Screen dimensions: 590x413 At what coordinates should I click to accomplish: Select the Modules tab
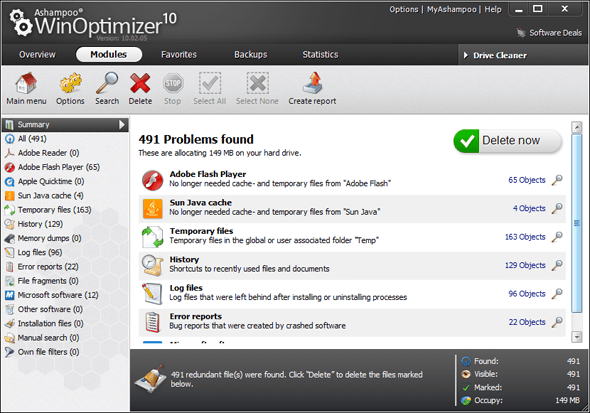[109, 55]
